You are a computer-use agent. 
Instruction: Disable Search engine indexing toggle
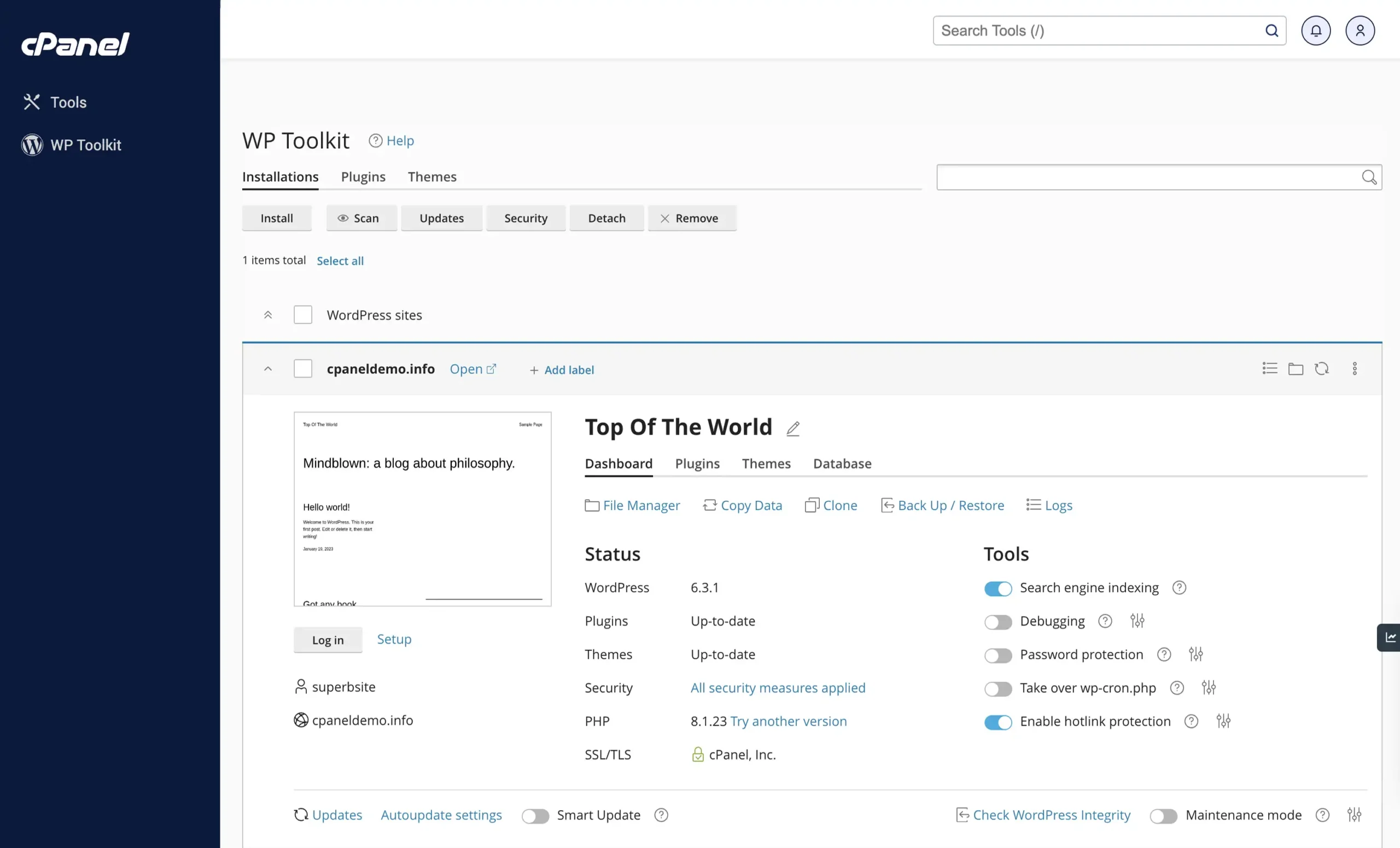[997, 588]
